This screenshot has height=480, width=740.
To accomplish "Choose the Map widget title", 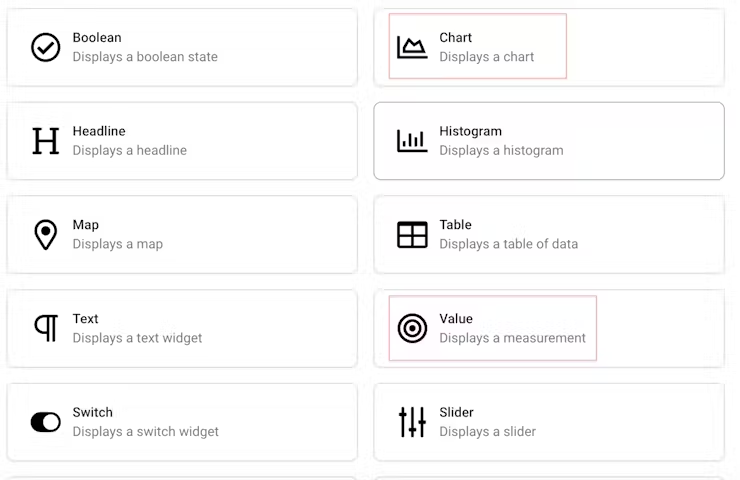I will click(x=86, y=225).
